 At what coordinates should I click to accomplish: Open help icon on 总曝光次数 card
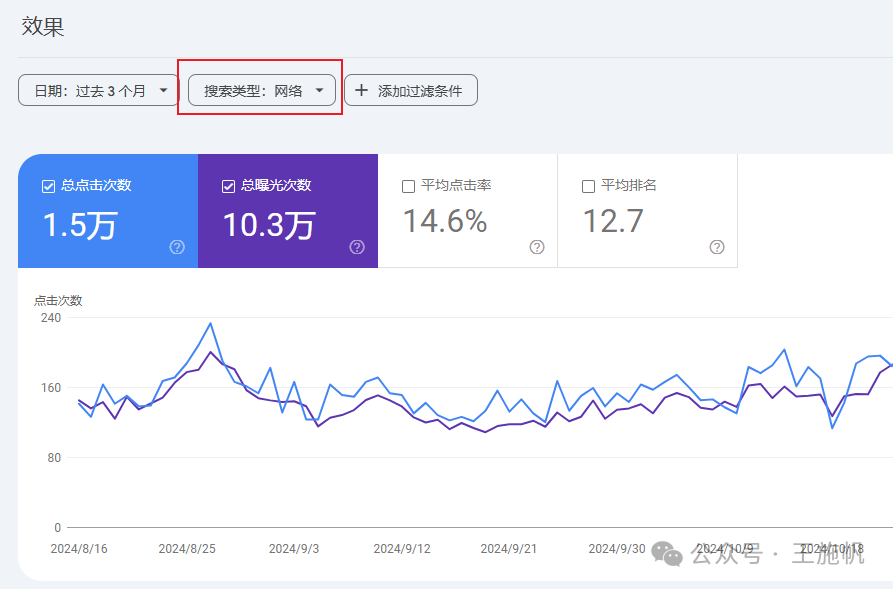tap(357, 247)
